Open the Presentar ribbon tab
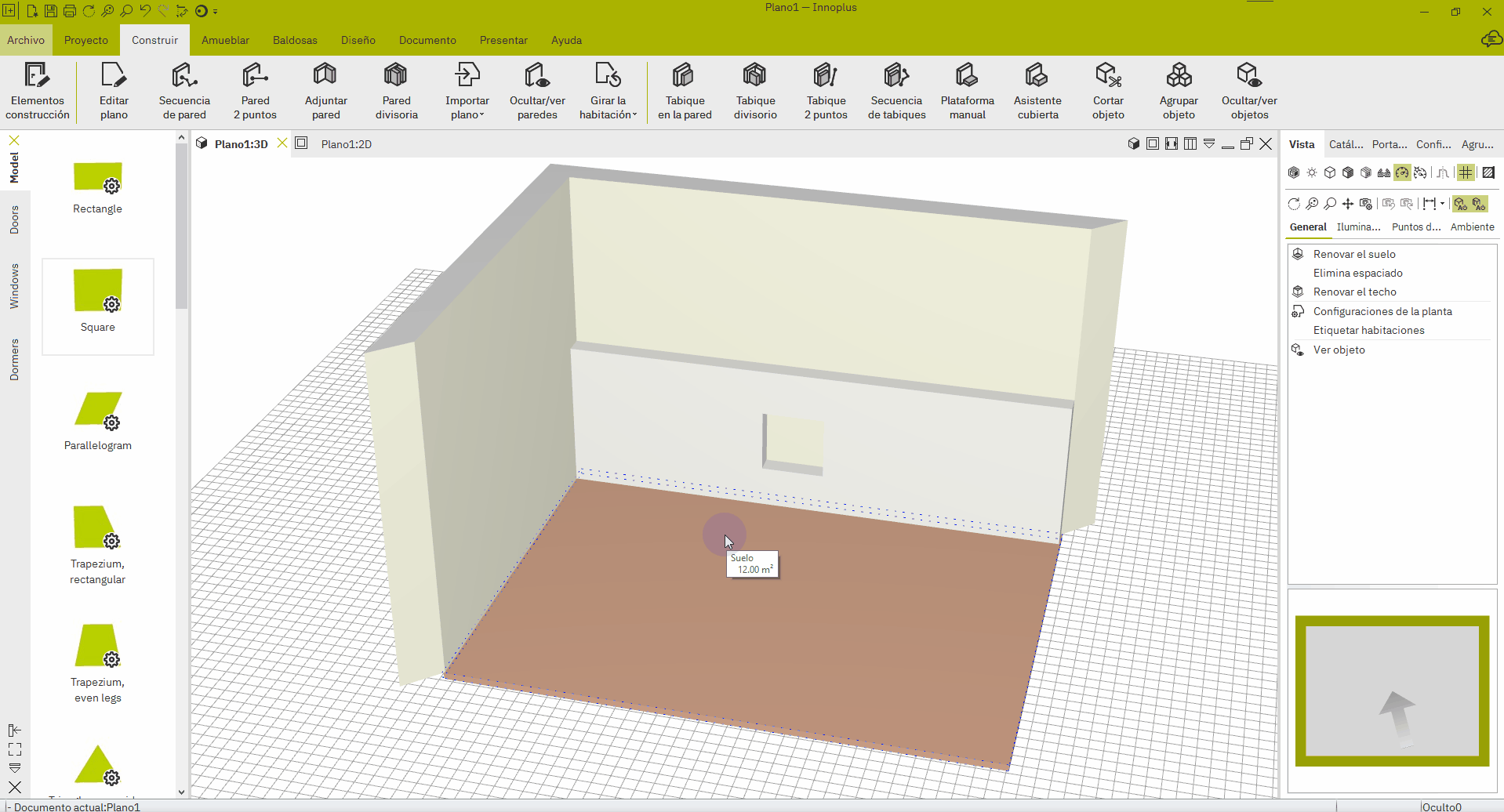 point(503,40)
